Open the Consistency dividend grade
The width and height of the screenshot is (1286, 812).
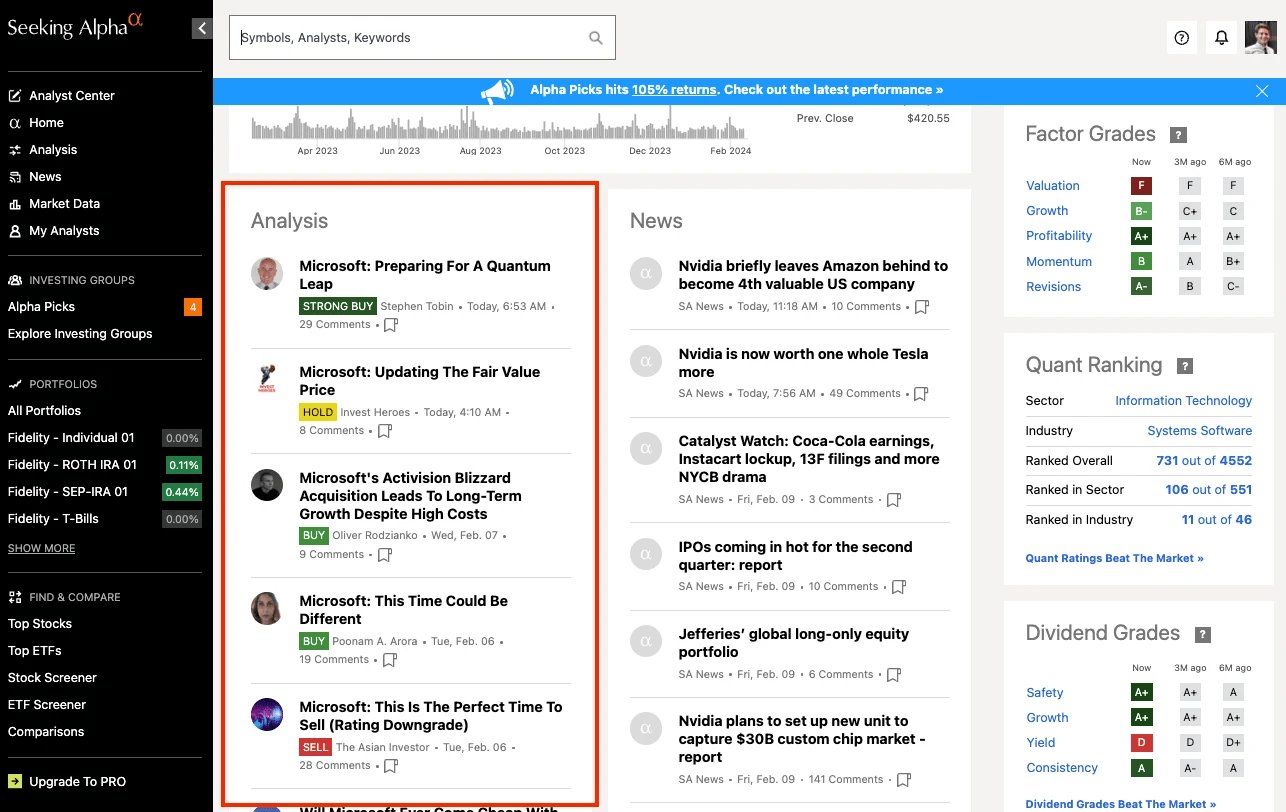pos(1062,768)
